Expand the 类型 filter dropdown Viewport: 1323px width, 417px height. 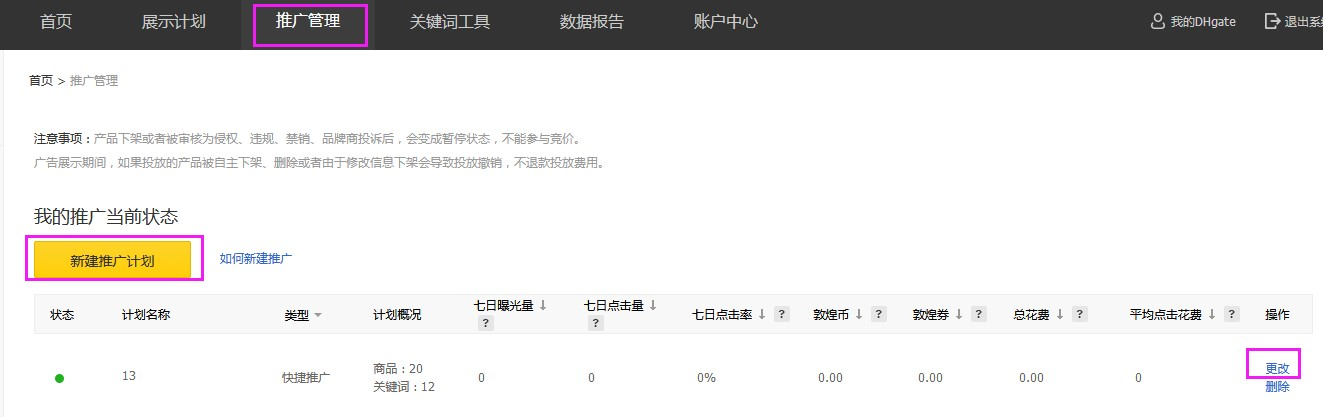coord(318,315)
